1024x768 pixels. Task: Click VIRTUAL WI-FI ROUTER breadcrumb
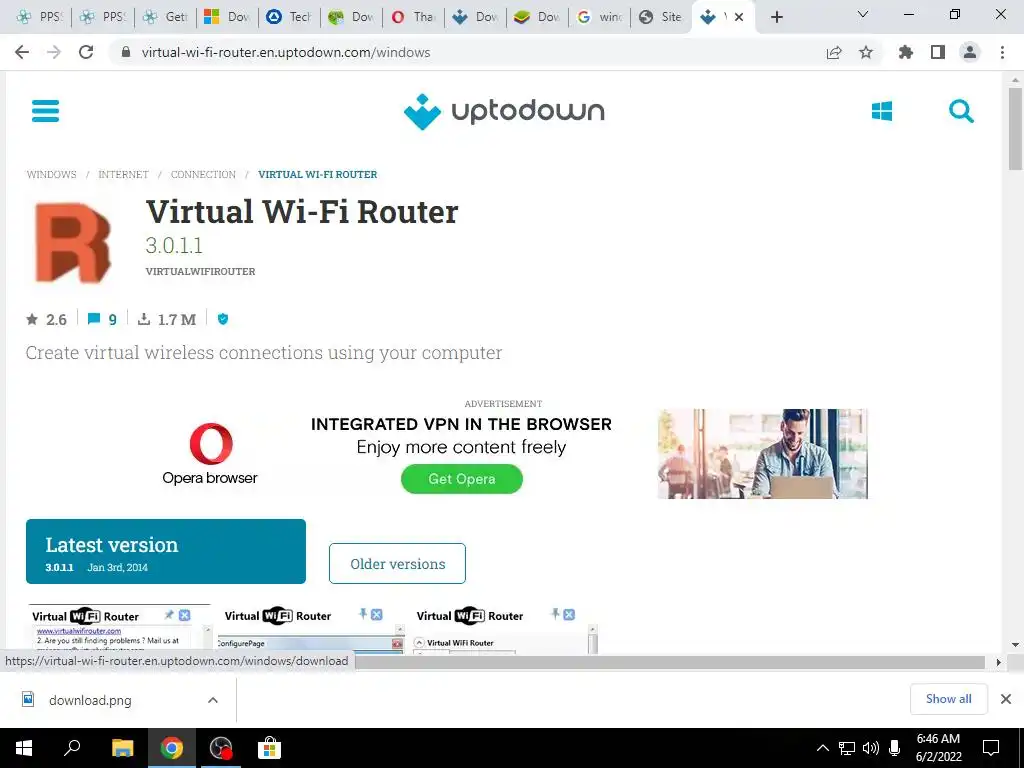pyautogui.click(x=317, y=174)
